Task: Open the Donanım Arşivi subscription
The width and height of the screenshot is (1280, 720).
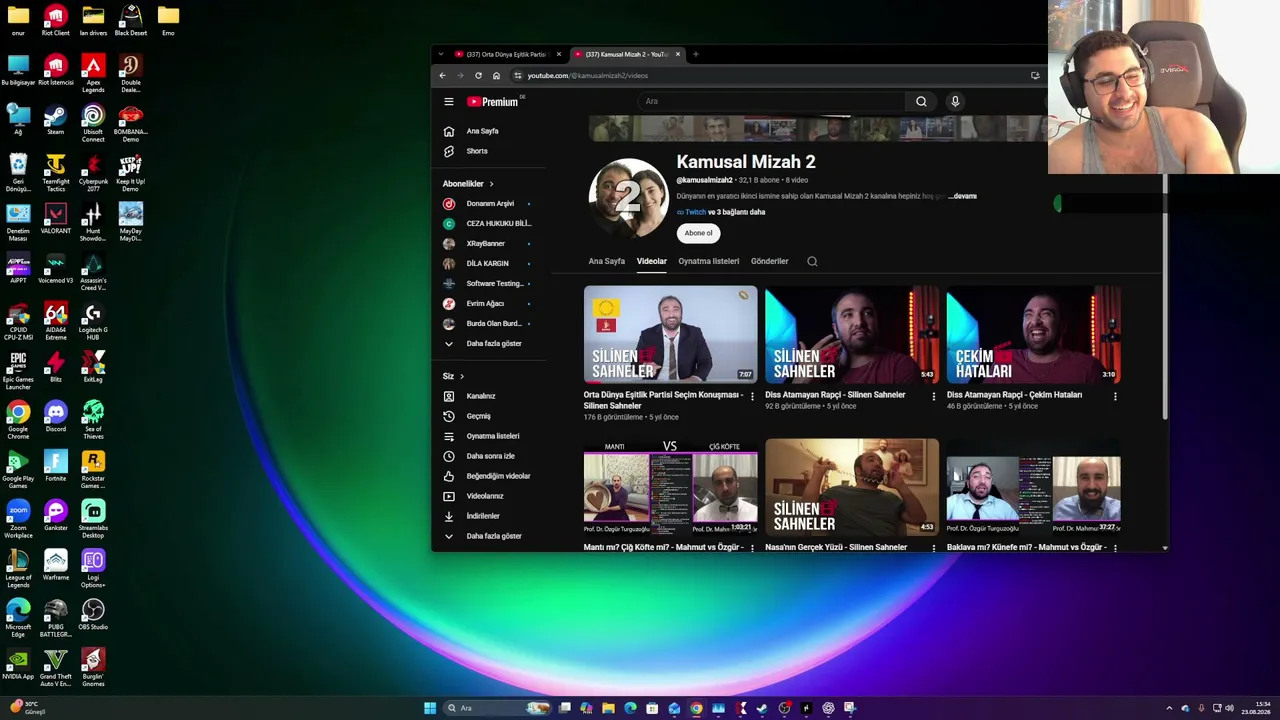Action: point(491,204)
